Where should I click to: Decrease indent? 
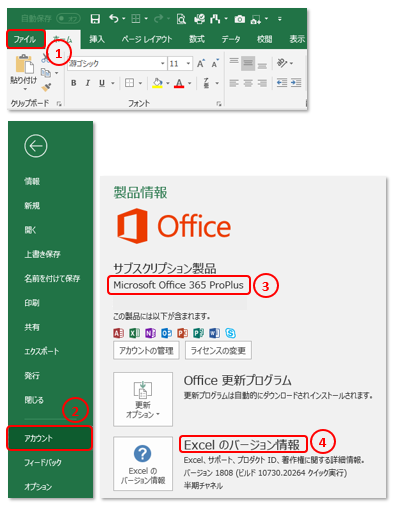(282, 82)
